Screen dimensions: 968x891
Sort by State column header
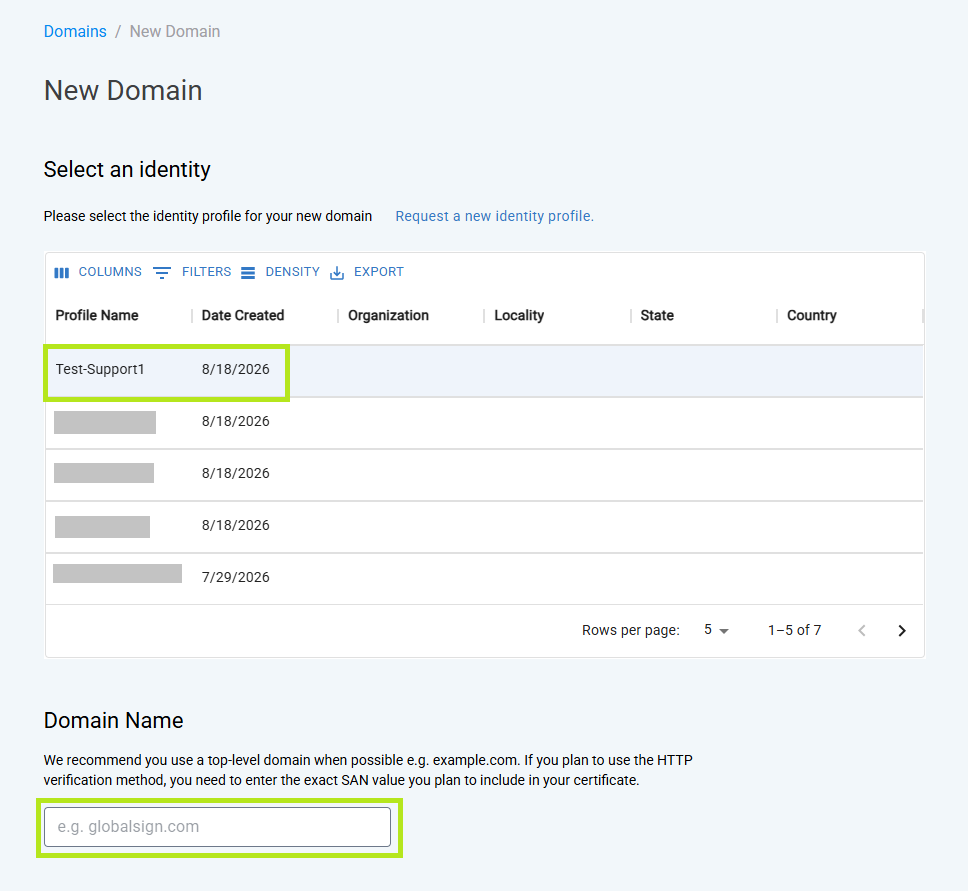point(657,316)
